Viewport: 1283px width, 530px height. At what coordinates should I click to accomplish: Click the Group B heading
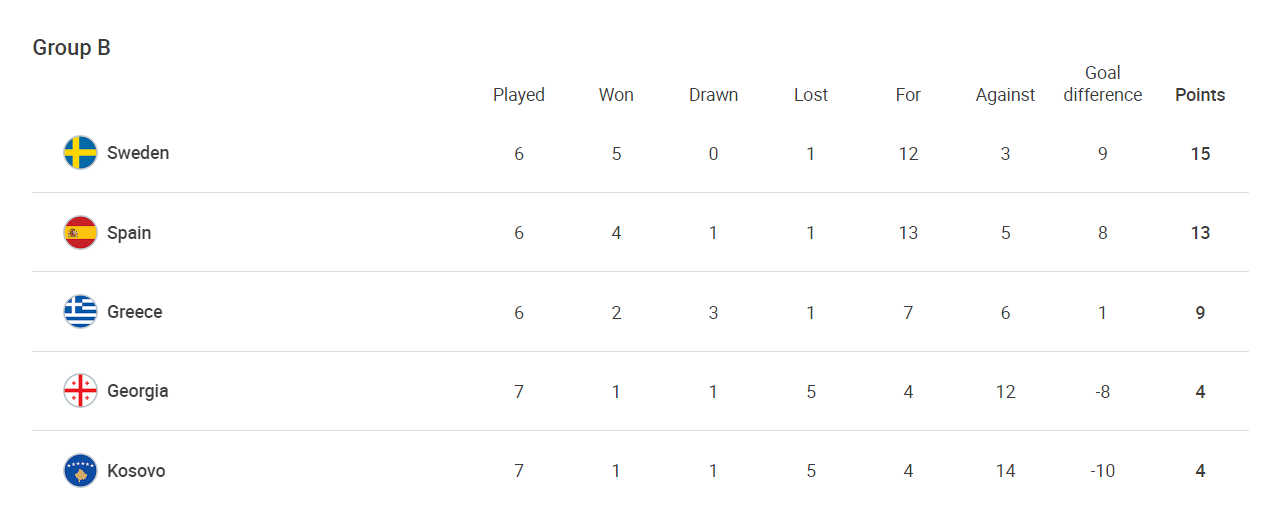coord(72,47)
